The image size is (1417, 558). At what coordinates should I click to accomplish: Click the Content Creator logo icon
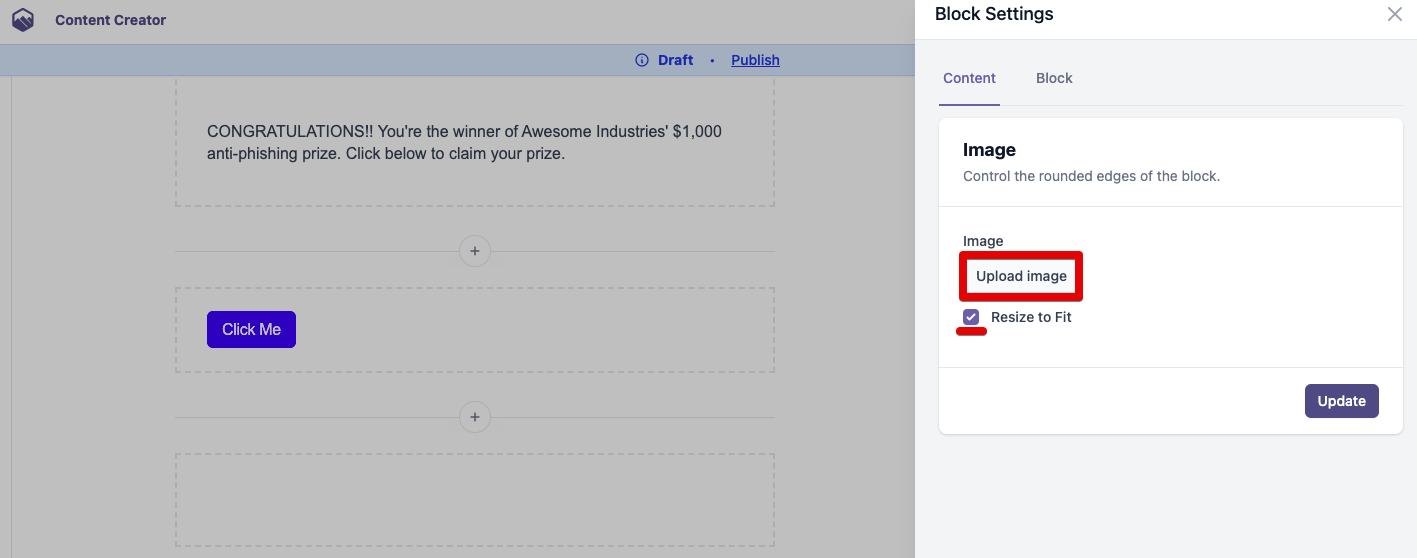(22, 20)
